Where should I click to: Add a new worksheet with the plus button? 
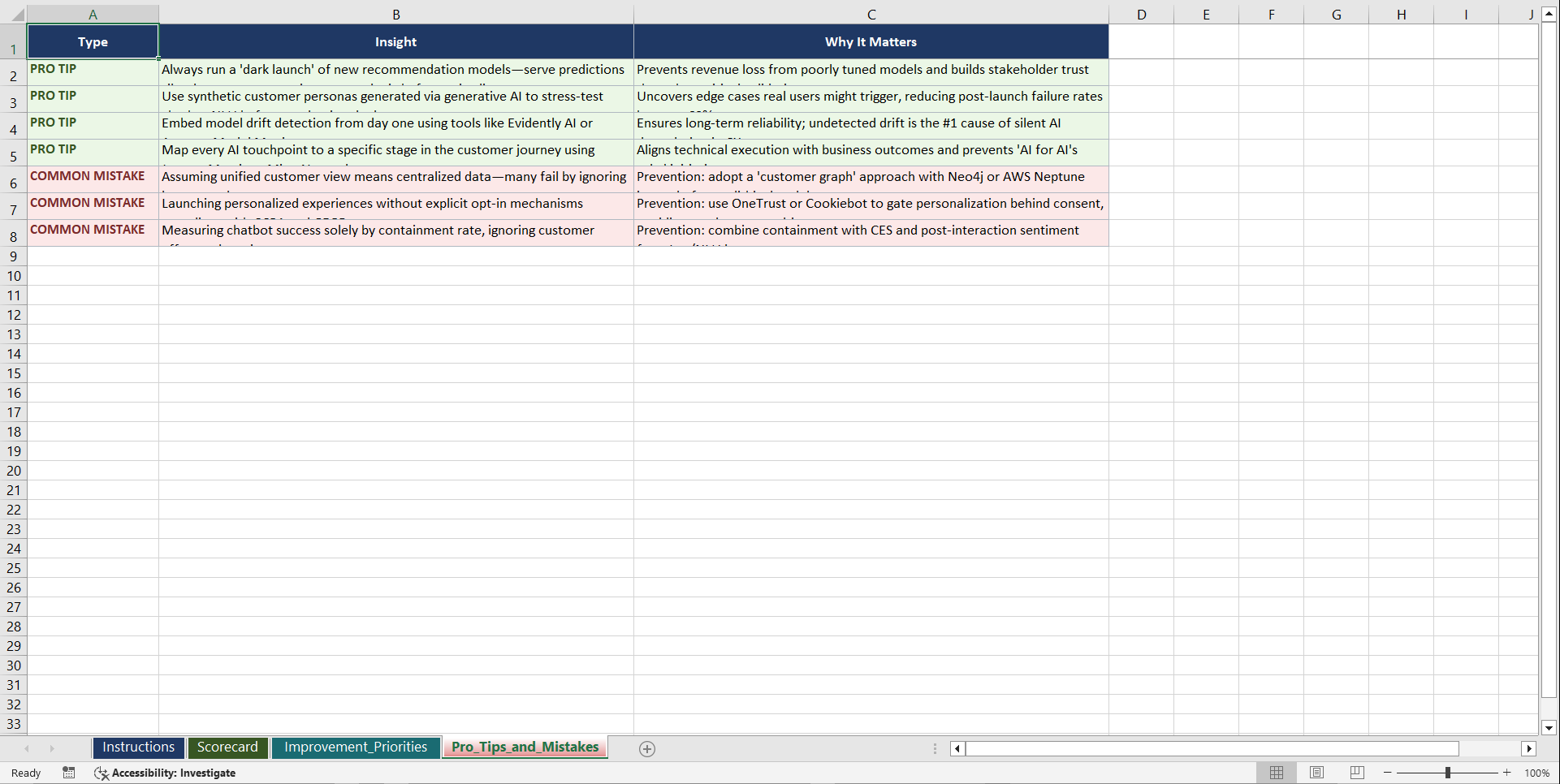[647, 748]
